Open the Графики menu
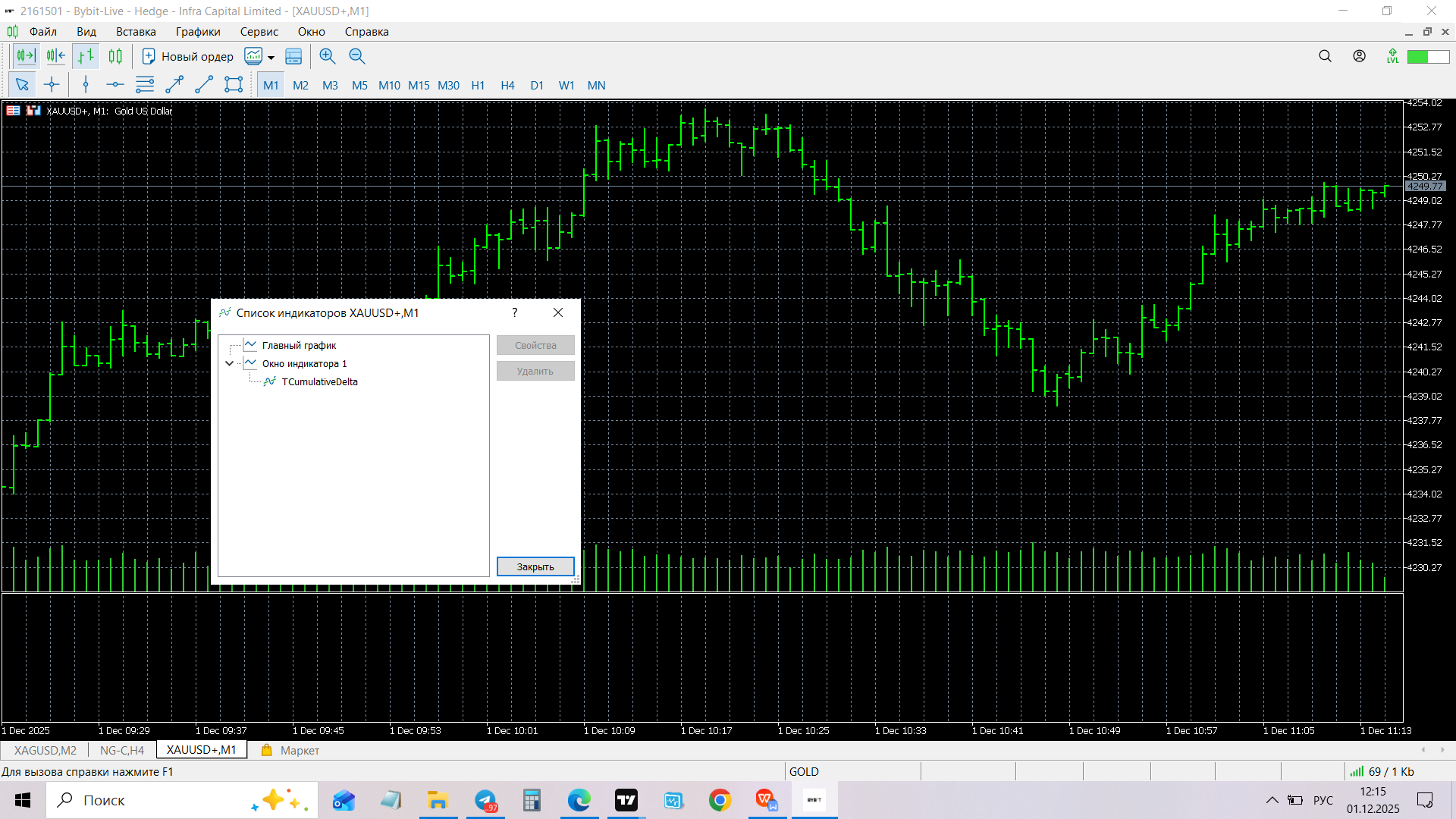Image resolution: width=1456 pixels, height=819 pixels. [x=198, y=32]
